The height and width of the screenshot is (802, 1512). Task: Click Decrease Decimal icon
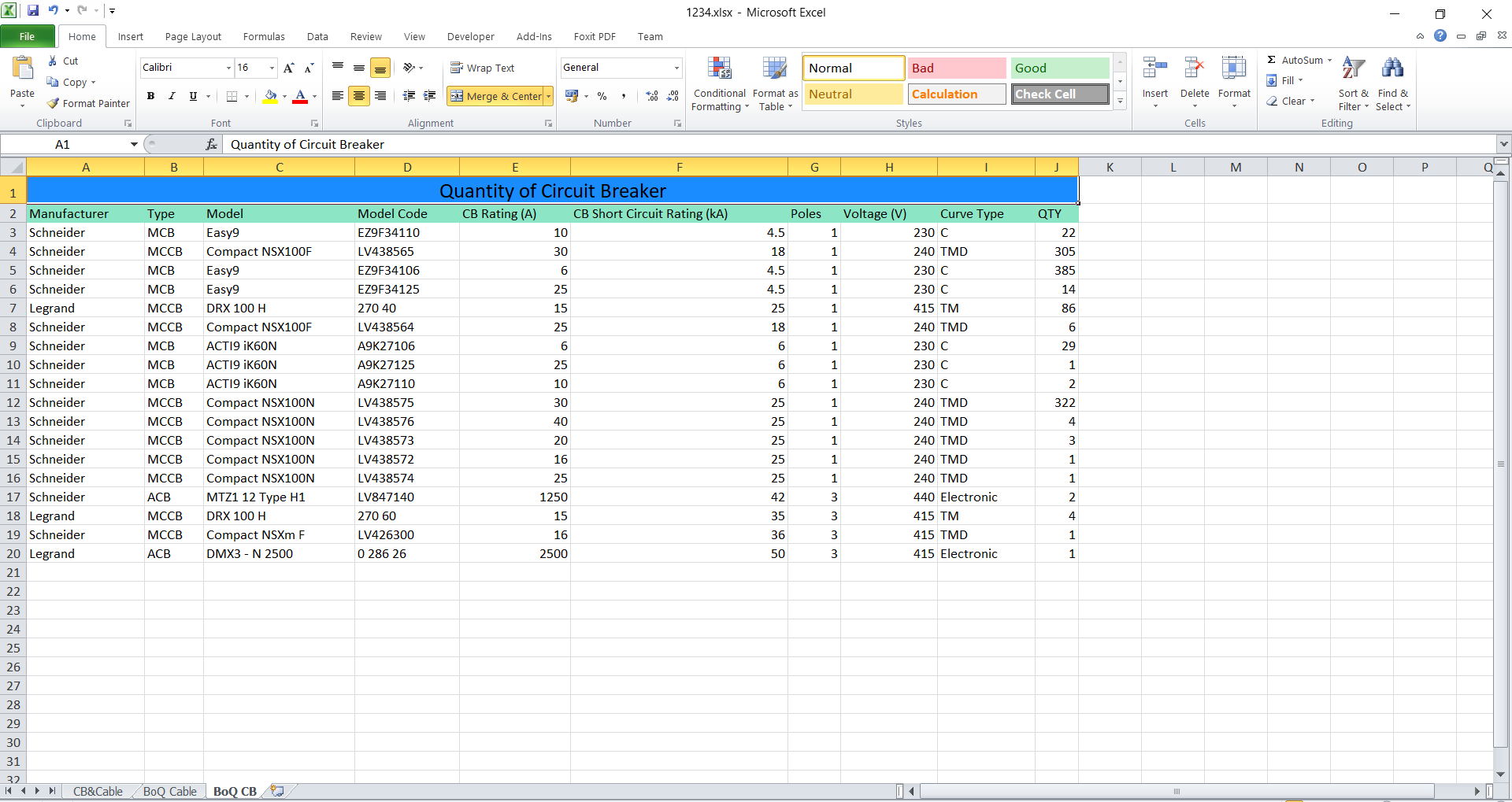tap(673, 96)
